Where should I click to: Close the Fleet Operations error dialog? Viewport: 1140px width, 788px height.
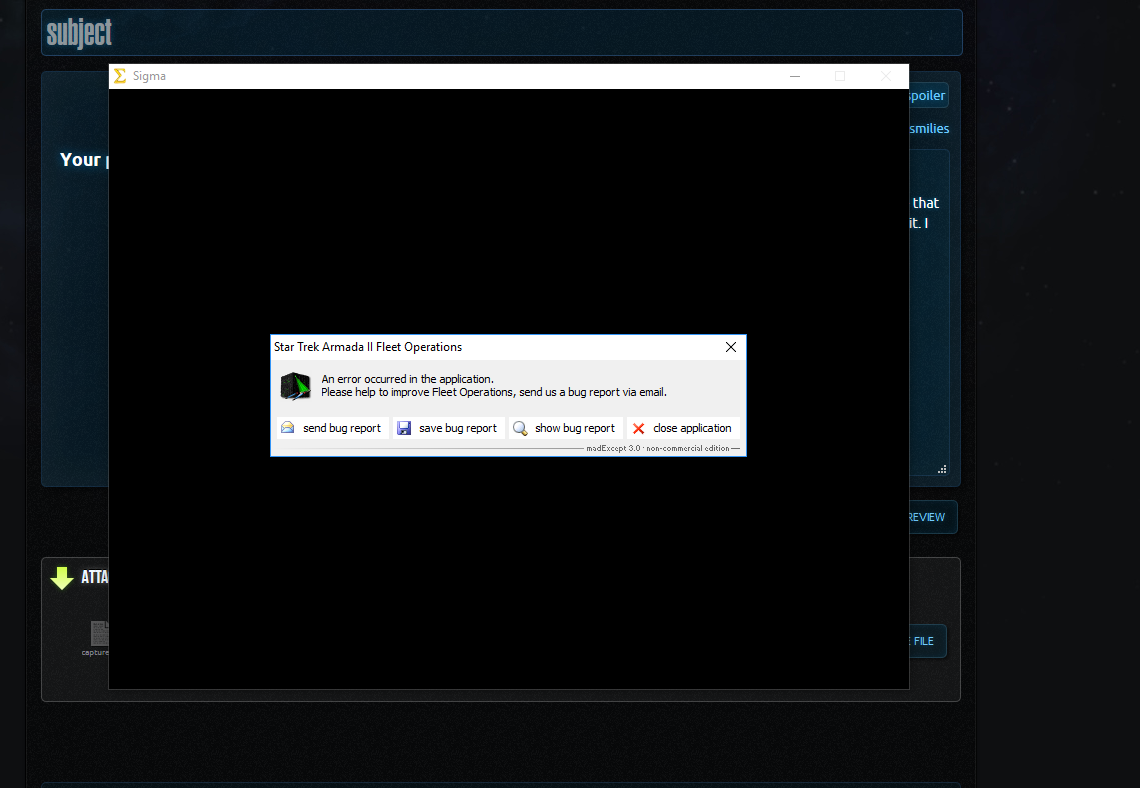[x=731, y=347]
